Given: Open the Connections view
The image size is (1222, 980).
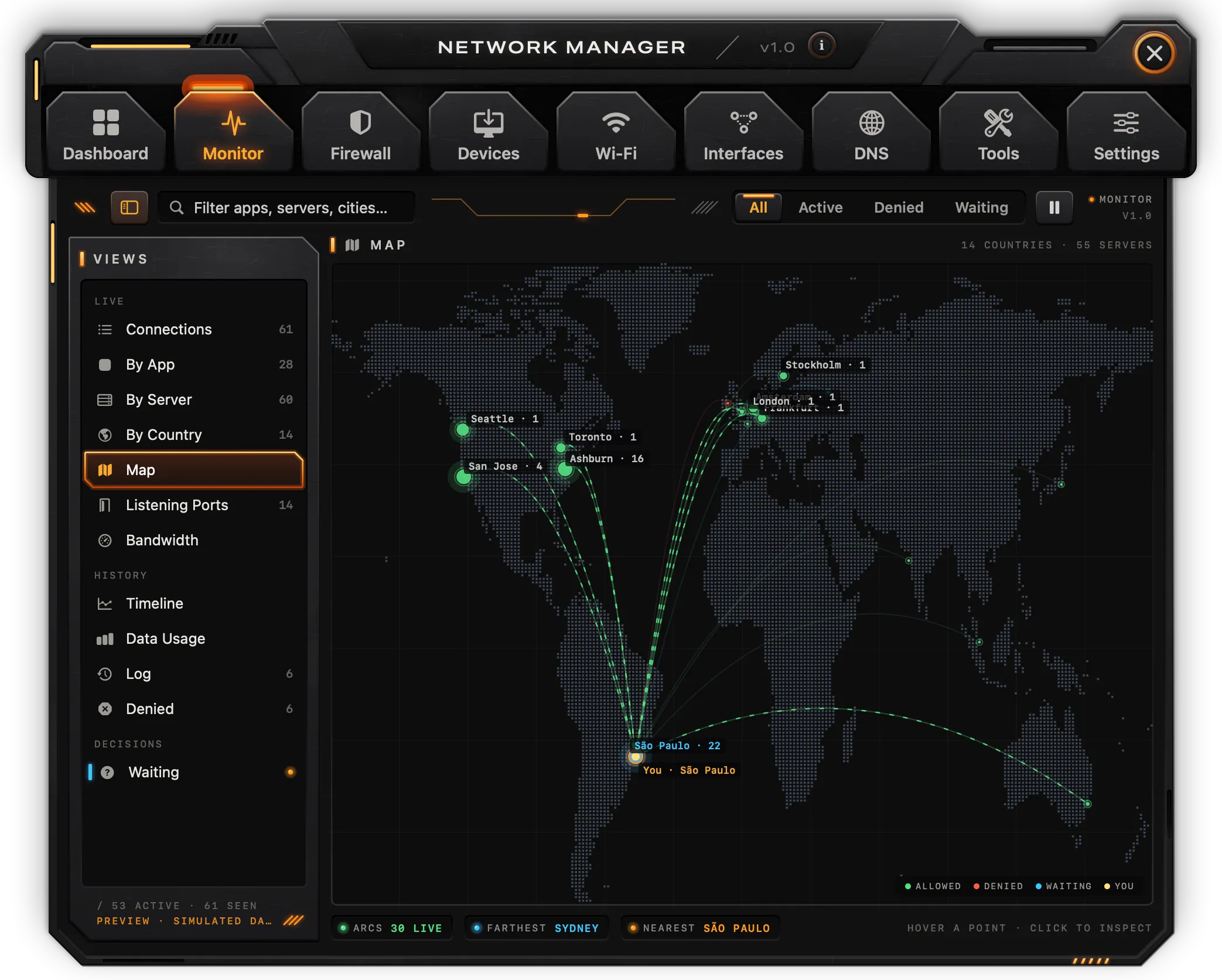Looking at the screenshot, I should click(194, 329).
